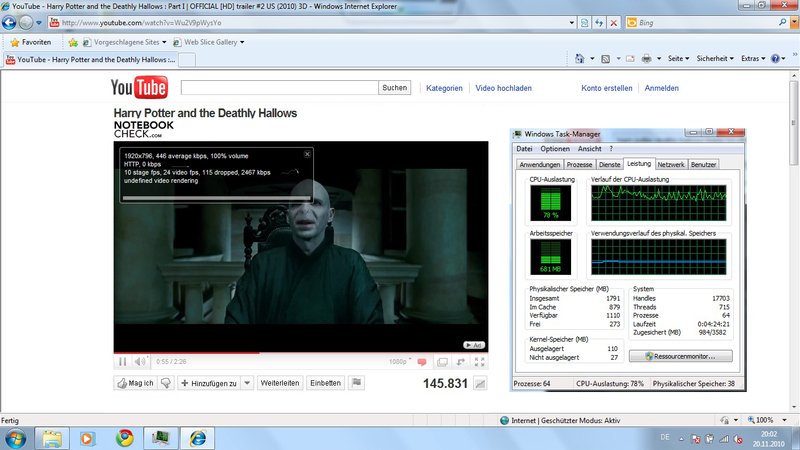Open the Datei menu in Task-Manager
The image size is (800, 450).
coord(524,149)
